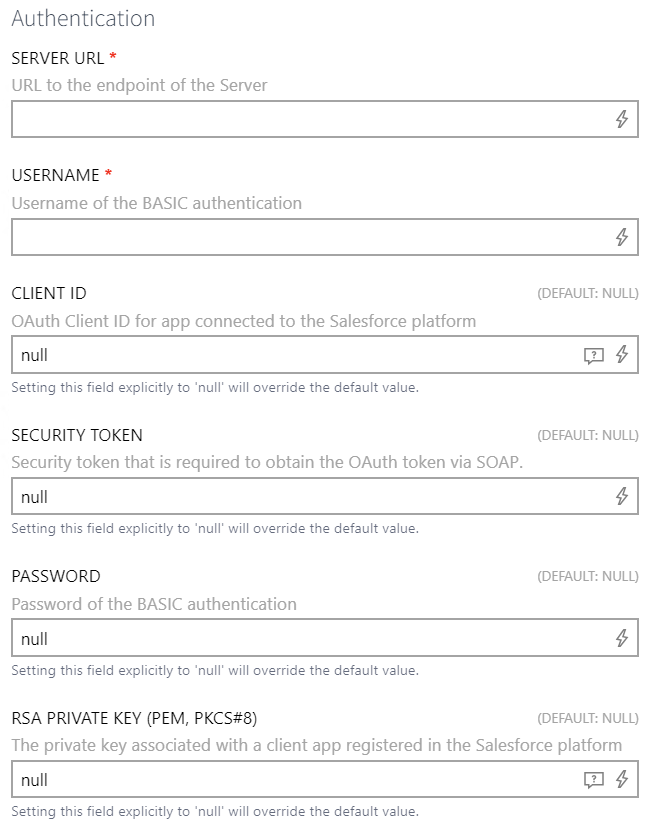649x829 pixels.
Task: Collapse the Authentication section header
Action: pos(83,18)
